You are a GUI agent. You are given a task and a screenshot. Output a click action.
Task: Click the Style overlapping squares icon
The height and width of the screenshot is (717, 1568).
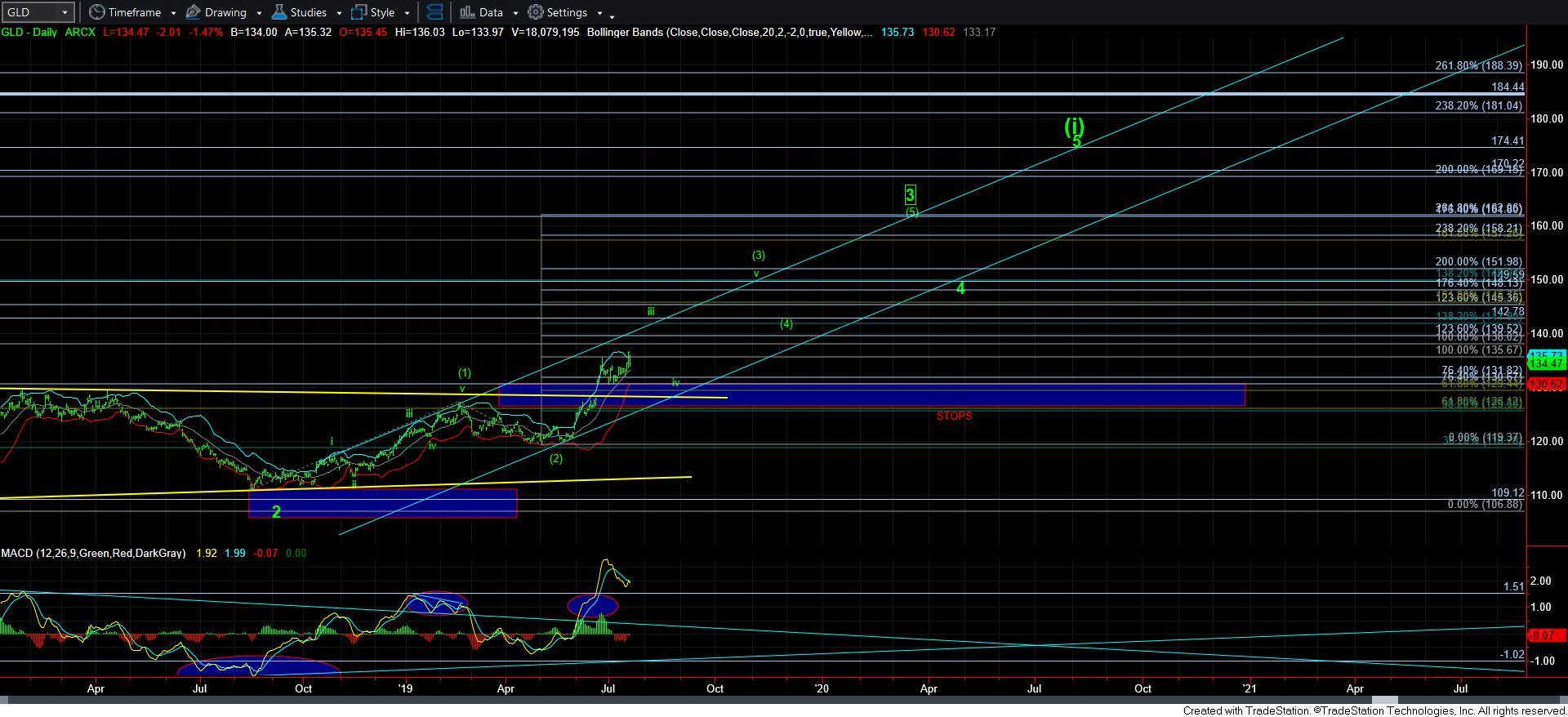359,12
